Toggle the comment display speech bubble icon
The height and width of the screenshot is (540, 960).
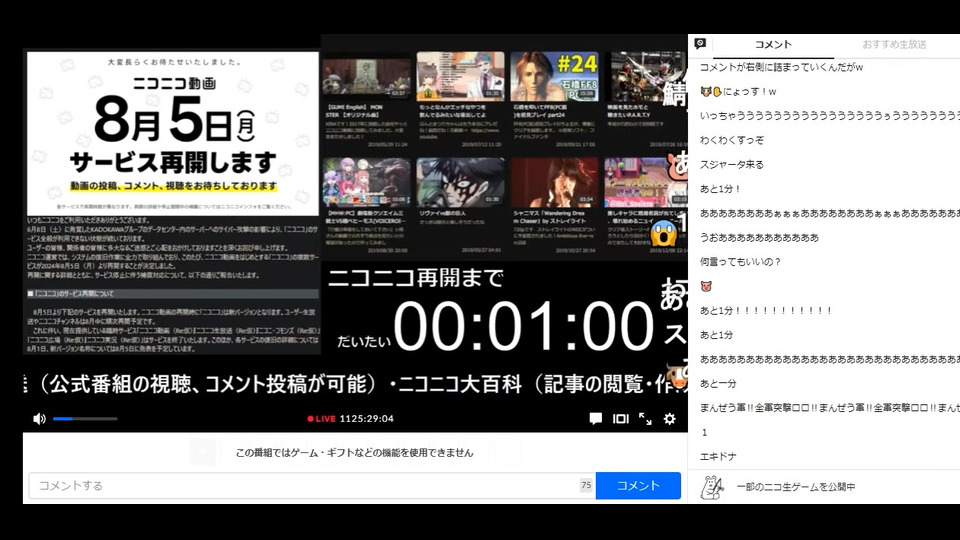click(x=595, y=419)
